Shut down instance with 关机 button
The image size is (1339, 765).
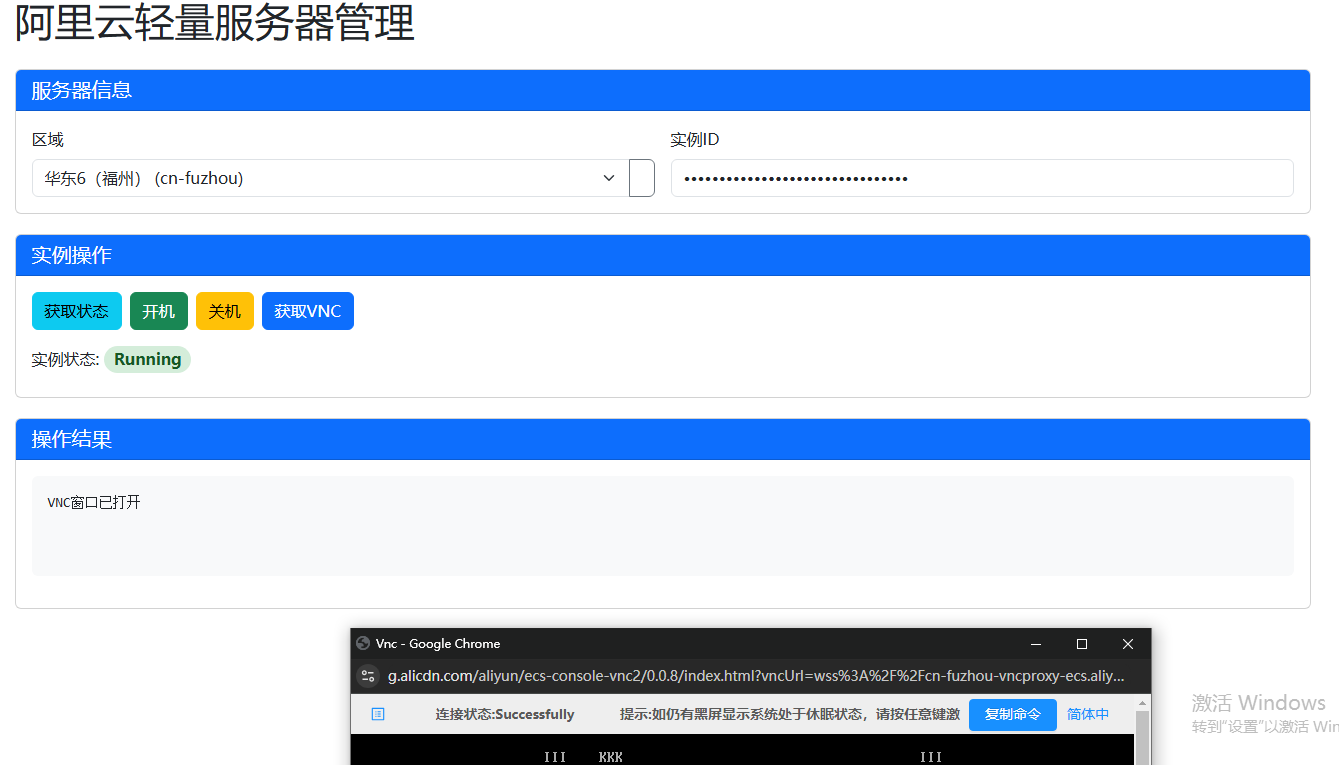click(x=225, y=311)
